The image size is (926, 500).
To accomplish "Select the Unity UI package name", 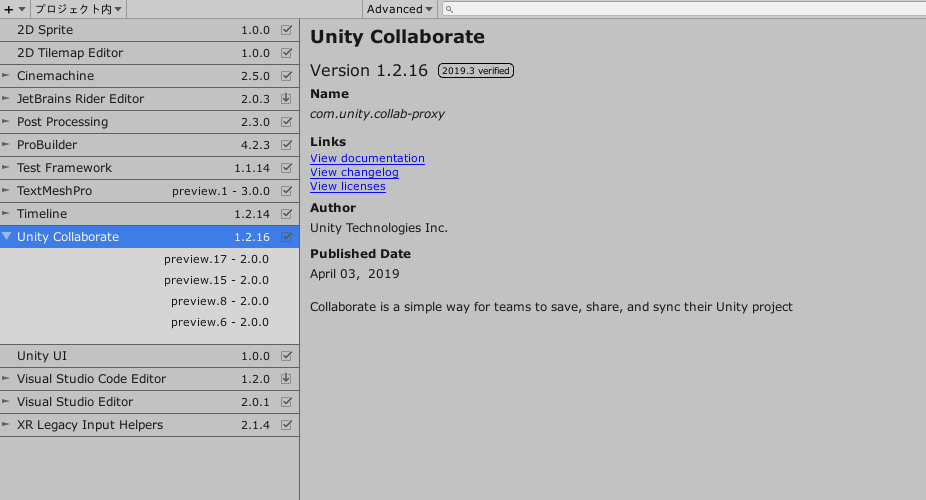I will [41, 357].
